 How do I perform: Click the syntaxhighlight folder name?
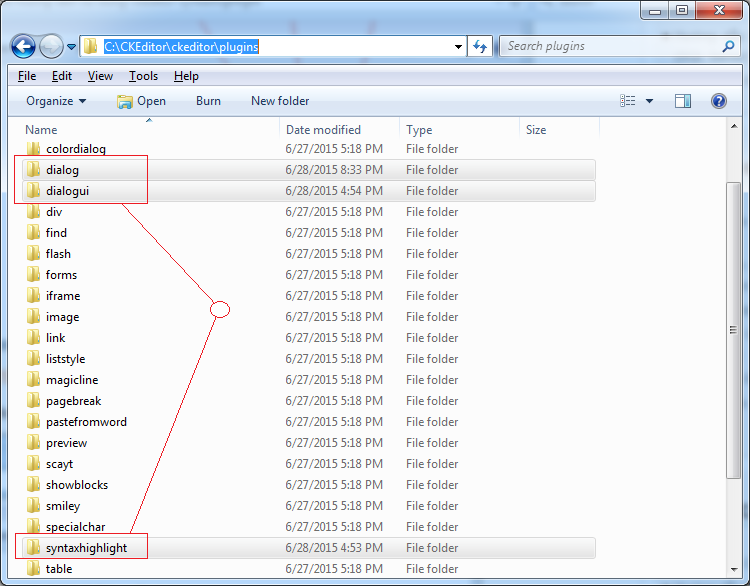(86, 548)
